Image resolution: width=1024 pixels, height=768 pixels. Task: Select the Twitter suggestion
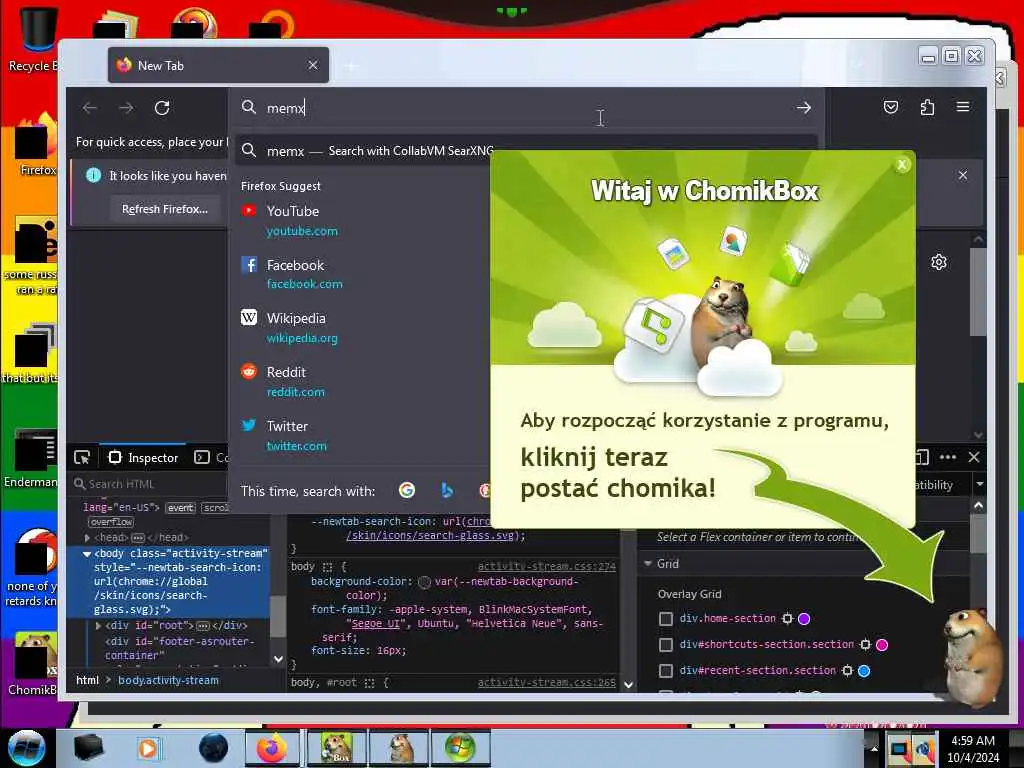point(362,435)
